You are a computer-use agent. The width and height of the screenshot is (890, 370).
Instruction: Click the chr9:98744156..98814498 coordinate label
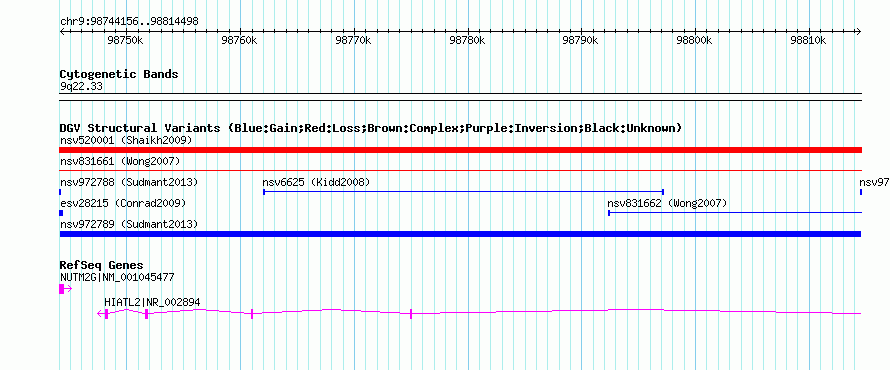129,22
